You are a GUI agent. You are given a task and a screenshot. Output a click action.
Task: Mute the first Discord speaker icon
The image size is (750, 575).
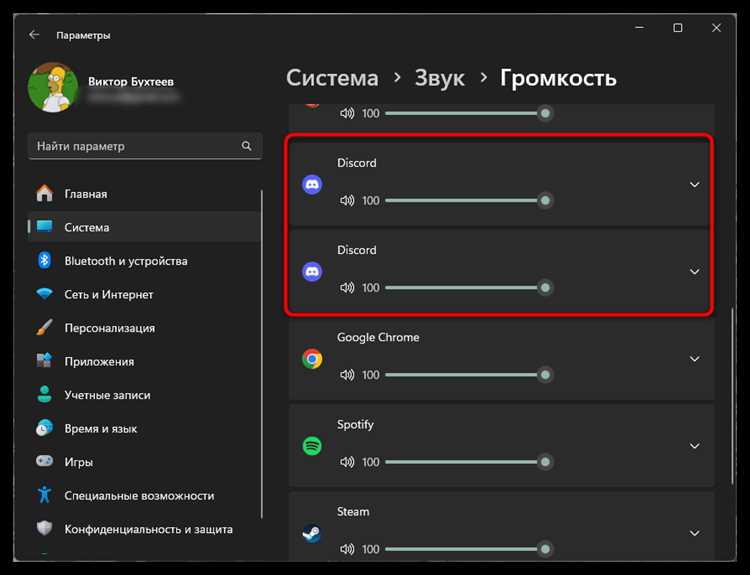click(347, 200)
